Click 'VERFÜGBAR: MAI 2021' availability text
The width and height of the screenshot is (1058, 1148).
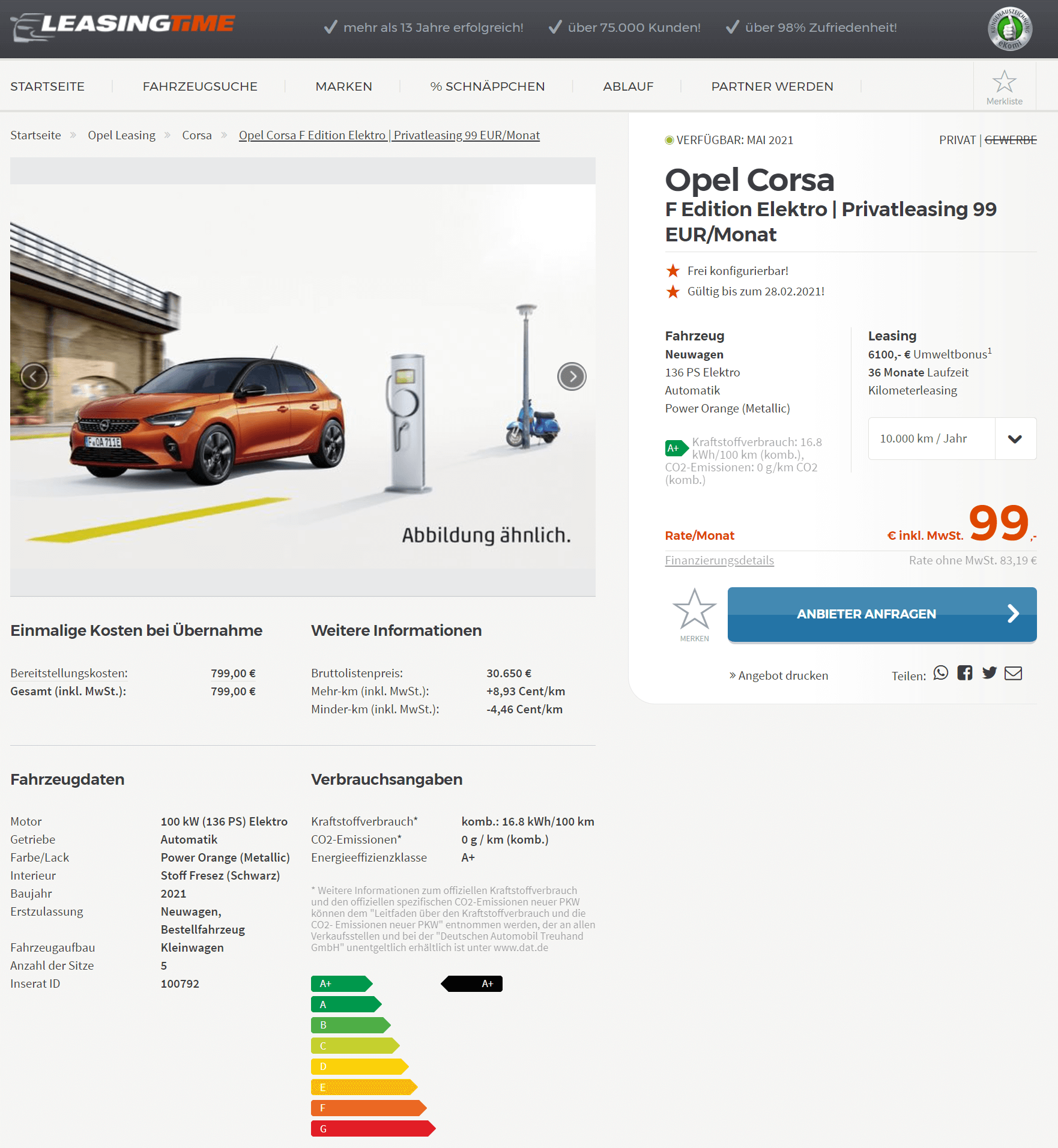[x=735, y=140]
